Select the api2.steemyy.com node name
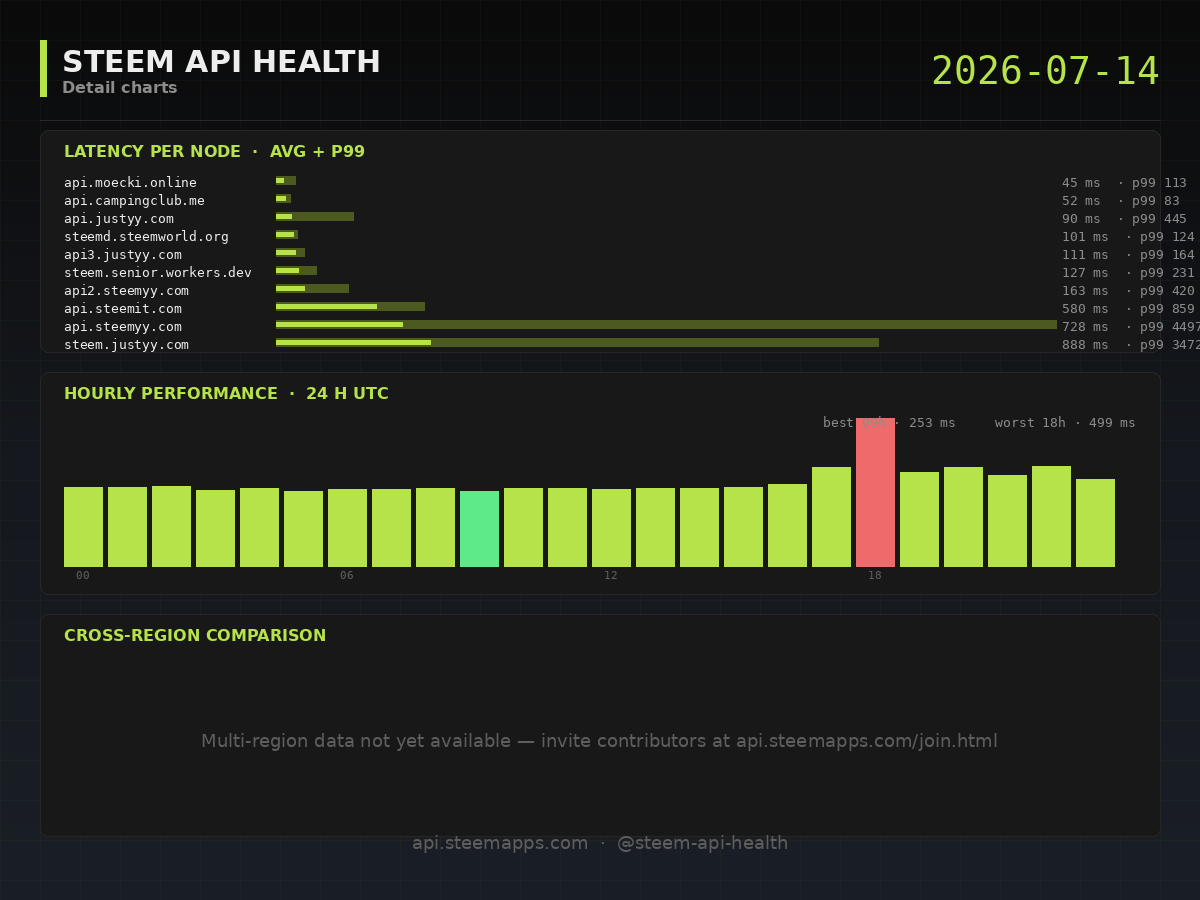The image size is (1200, 900). 126,291
